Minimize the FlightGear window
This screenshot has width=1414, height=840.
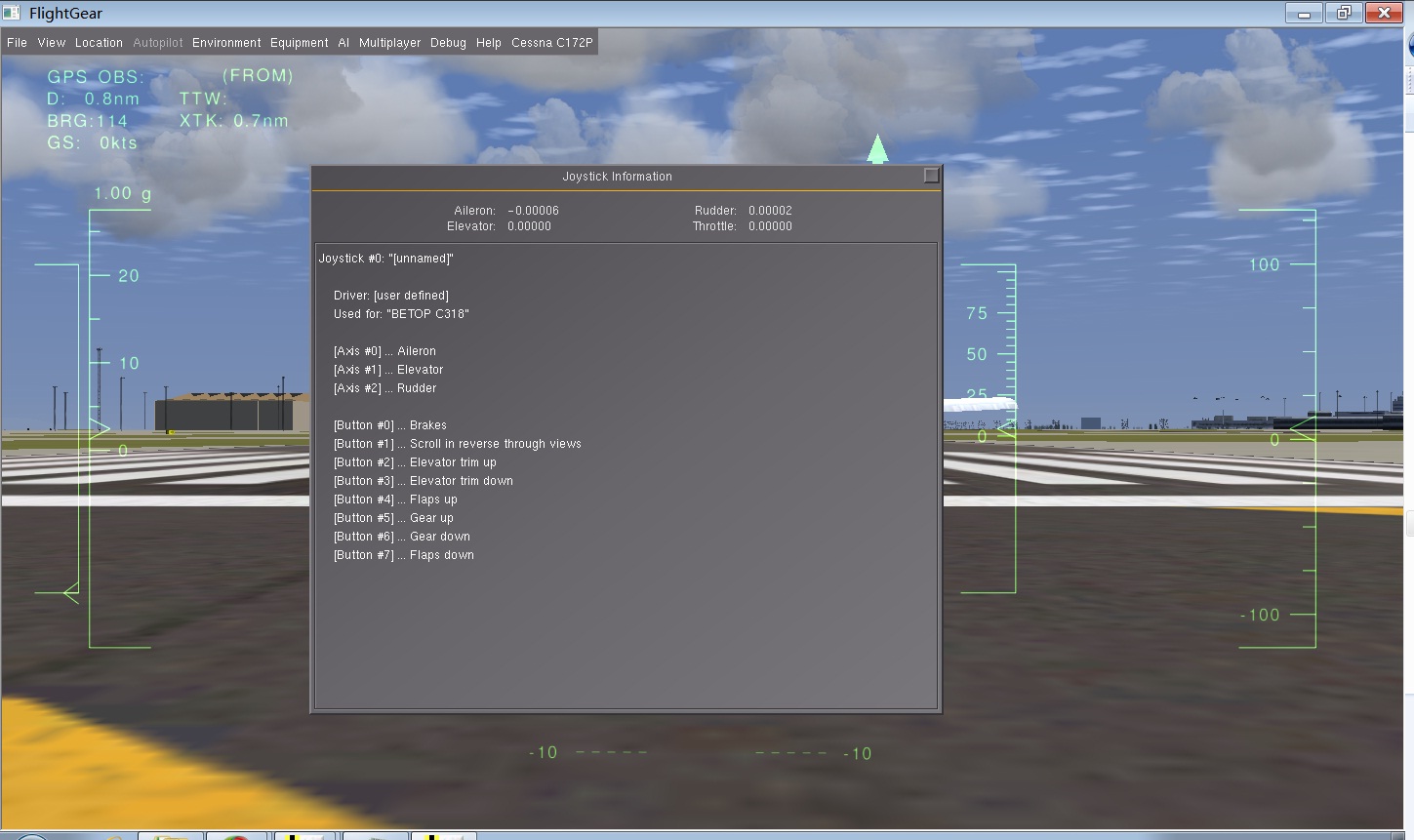click(x=1304, y=13)
